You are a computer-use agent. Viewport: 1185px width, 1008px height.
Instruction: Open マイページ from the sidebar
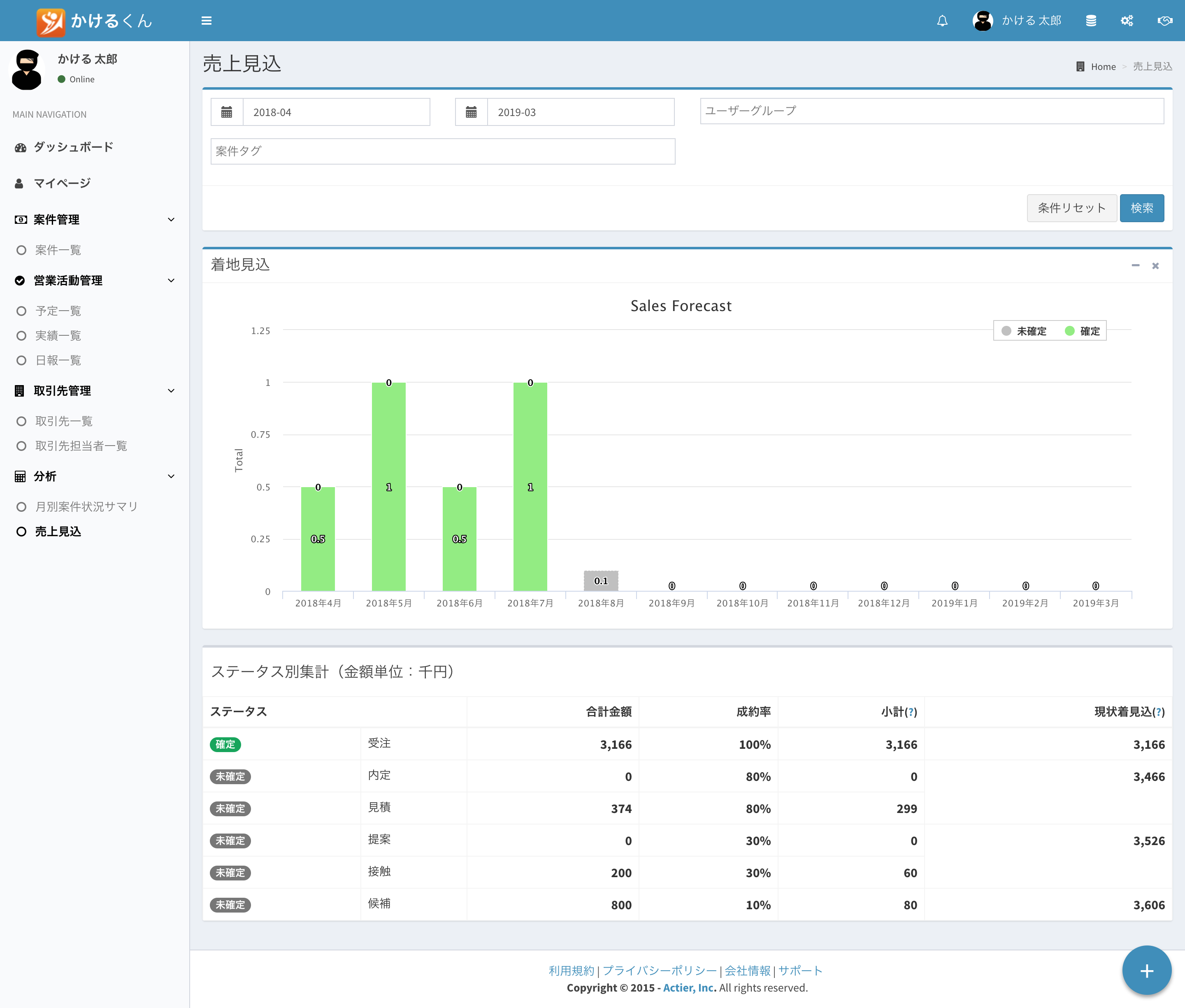pyautogui.click(x=62, y=183)
